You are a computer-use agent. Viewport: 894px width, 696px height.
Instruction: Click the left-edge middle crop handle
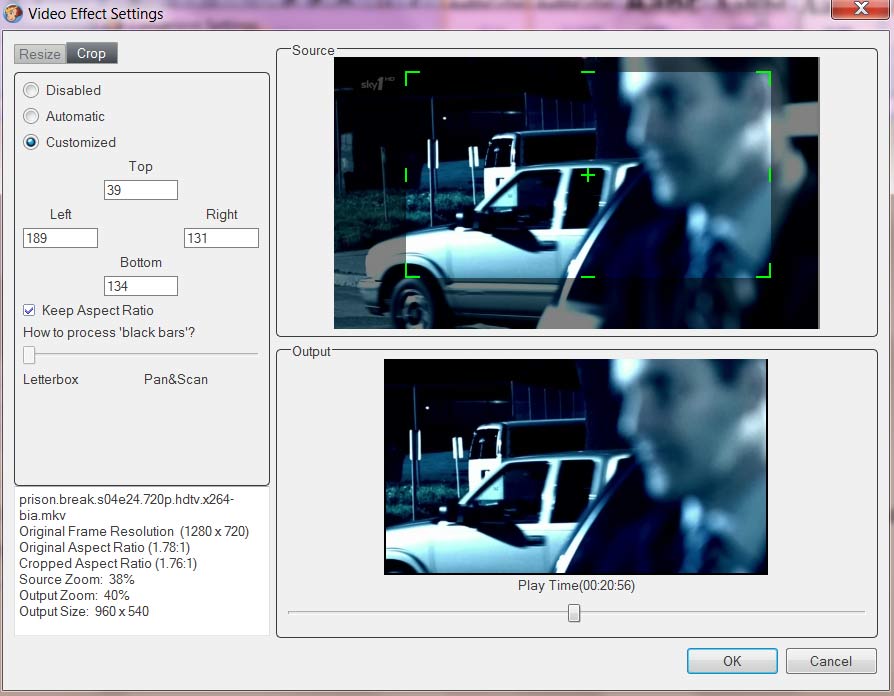click(406, 175)
